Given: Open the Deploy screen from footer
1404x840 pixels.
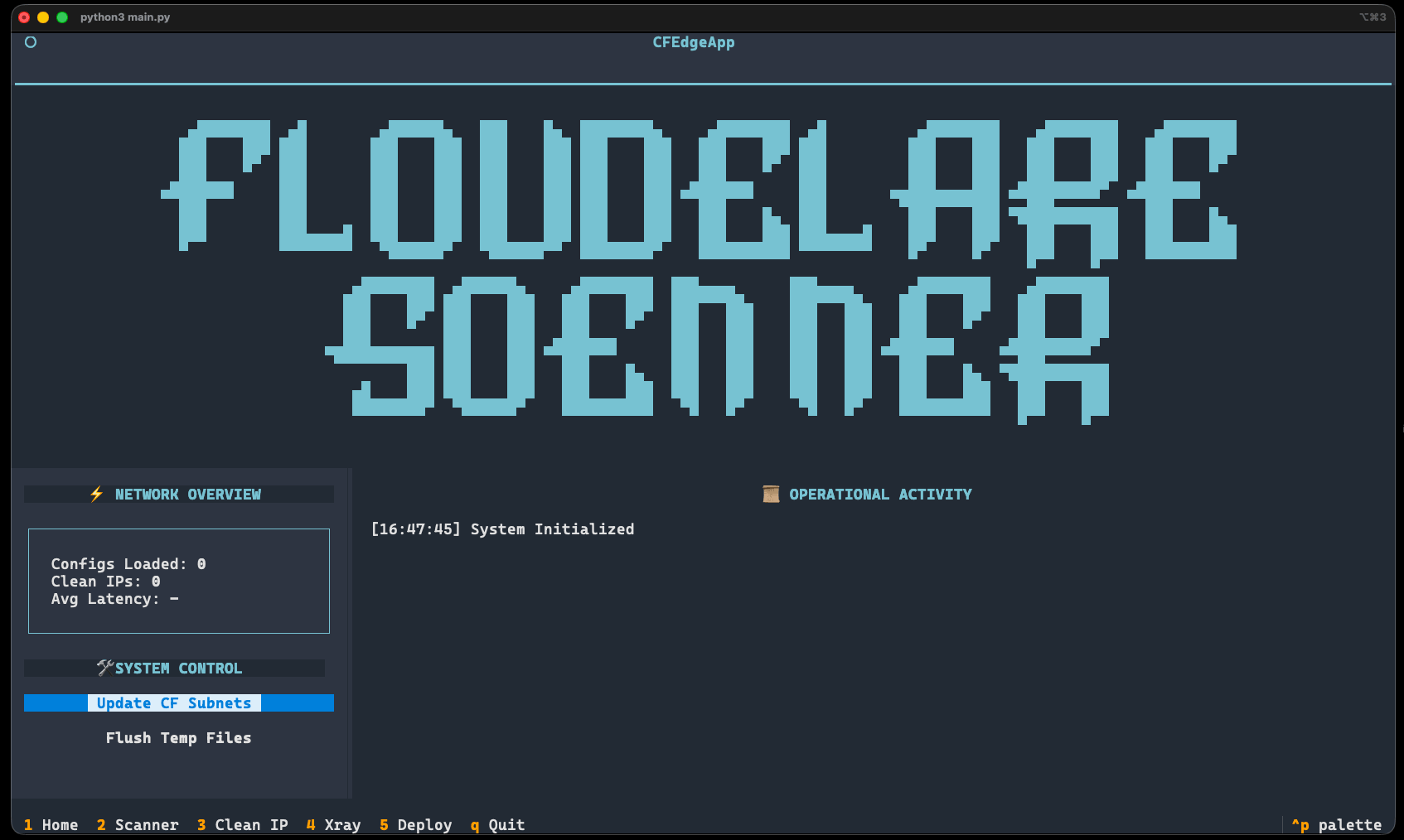Looking at the screenshot, I should tap(416, 825).
